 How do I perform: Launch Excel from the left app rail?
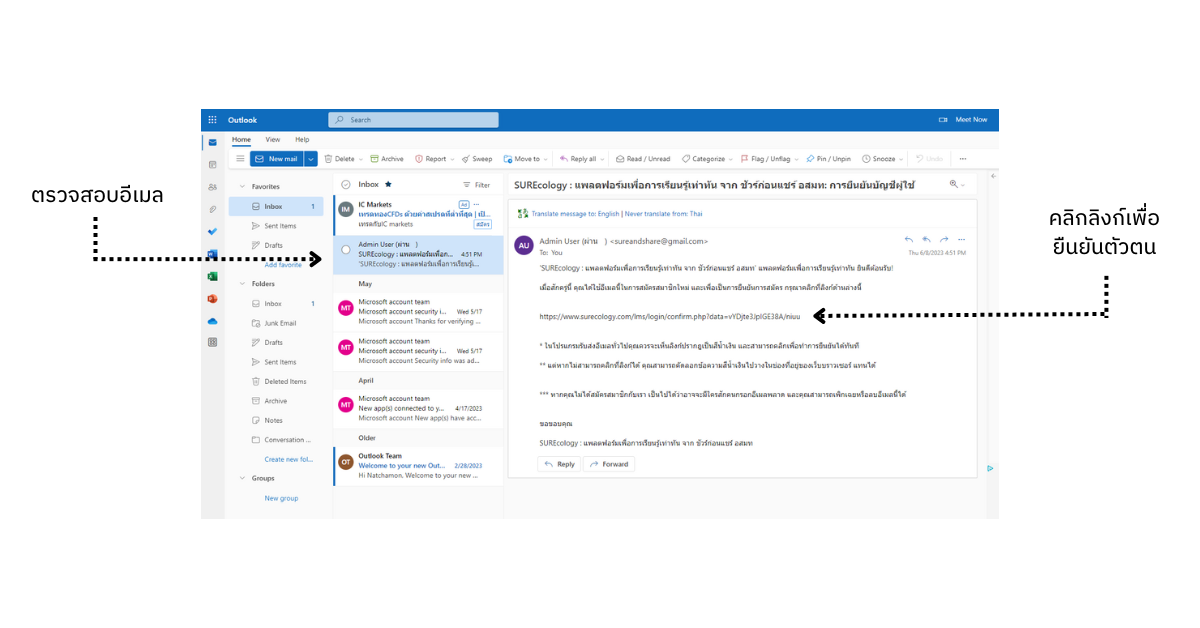[212, 276]
